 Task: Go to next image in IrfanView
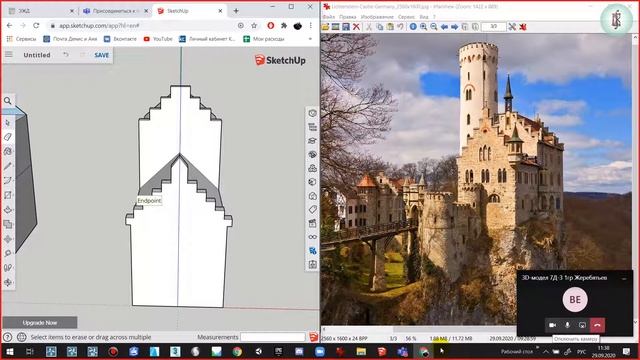[454, 27]
